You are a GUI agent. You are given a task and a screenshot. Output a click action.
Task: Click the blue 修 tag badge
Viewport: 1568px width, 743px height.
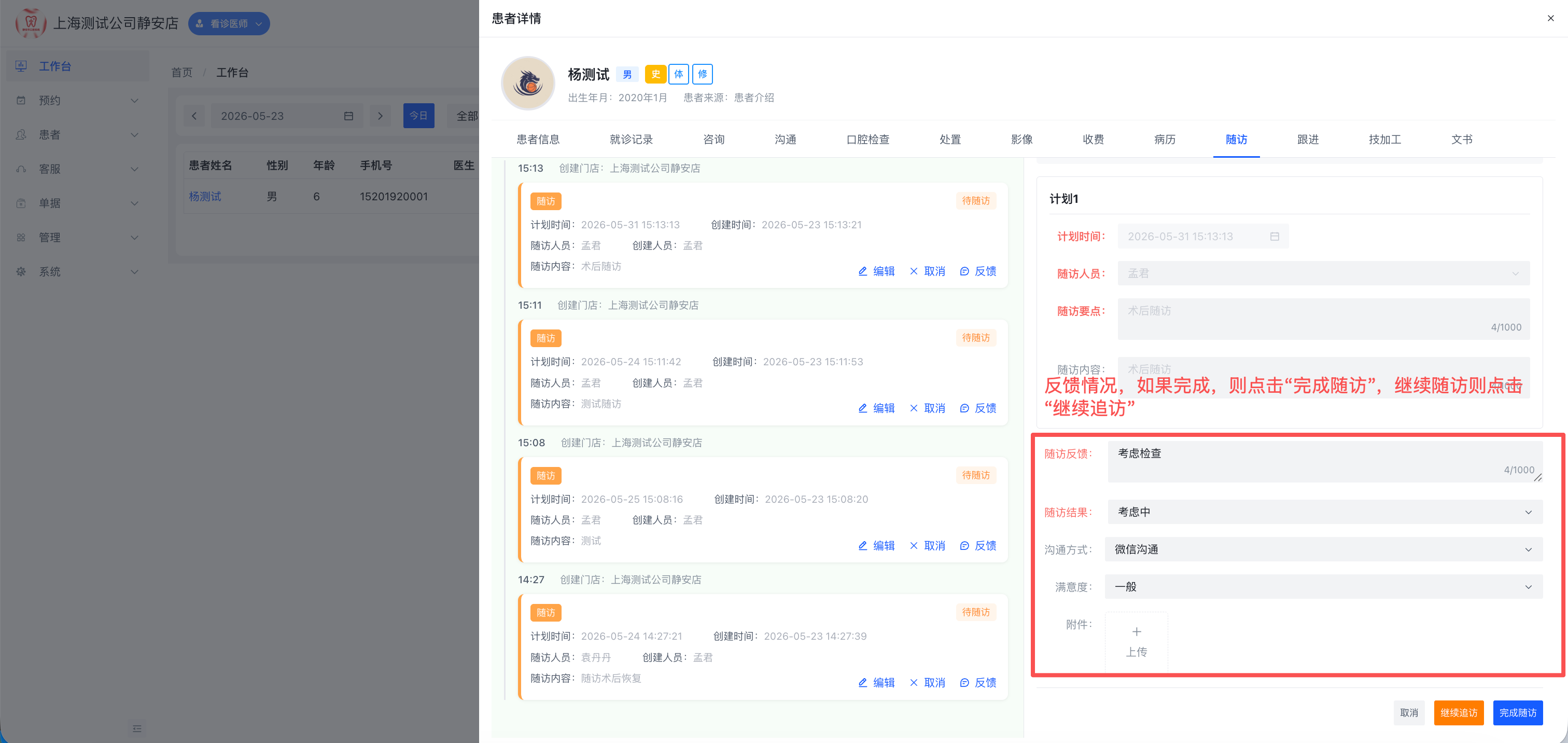click(703, 74)
